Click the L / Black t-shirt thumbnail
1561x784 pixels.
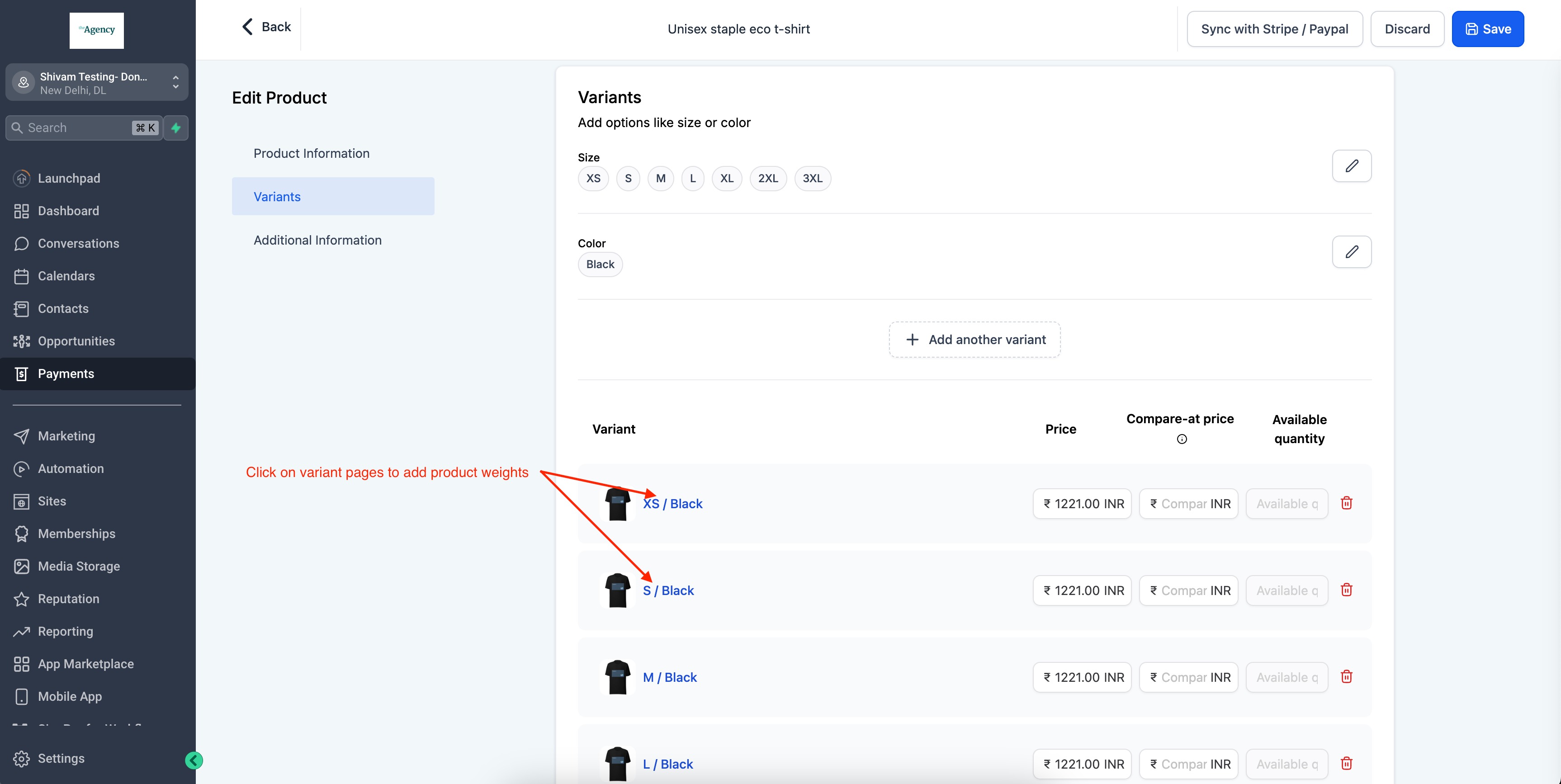coord(617,763)
